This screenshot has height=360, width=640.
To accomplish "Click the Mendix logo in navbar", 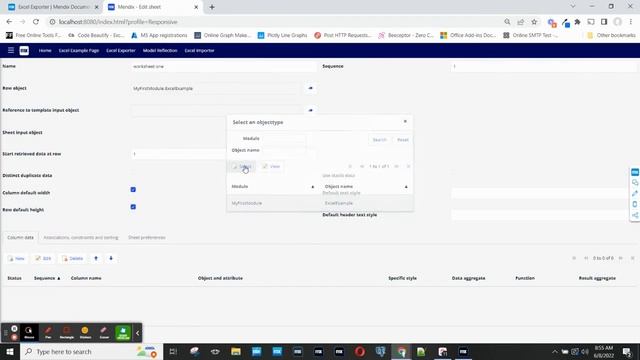I will (x=24, y=50).
